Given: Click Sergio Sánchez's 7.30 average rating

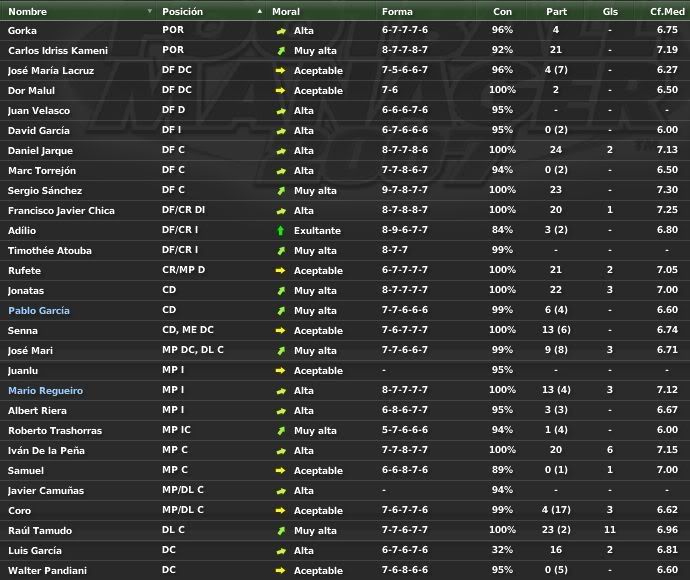Looking at the screenshot, I should 667,190.
